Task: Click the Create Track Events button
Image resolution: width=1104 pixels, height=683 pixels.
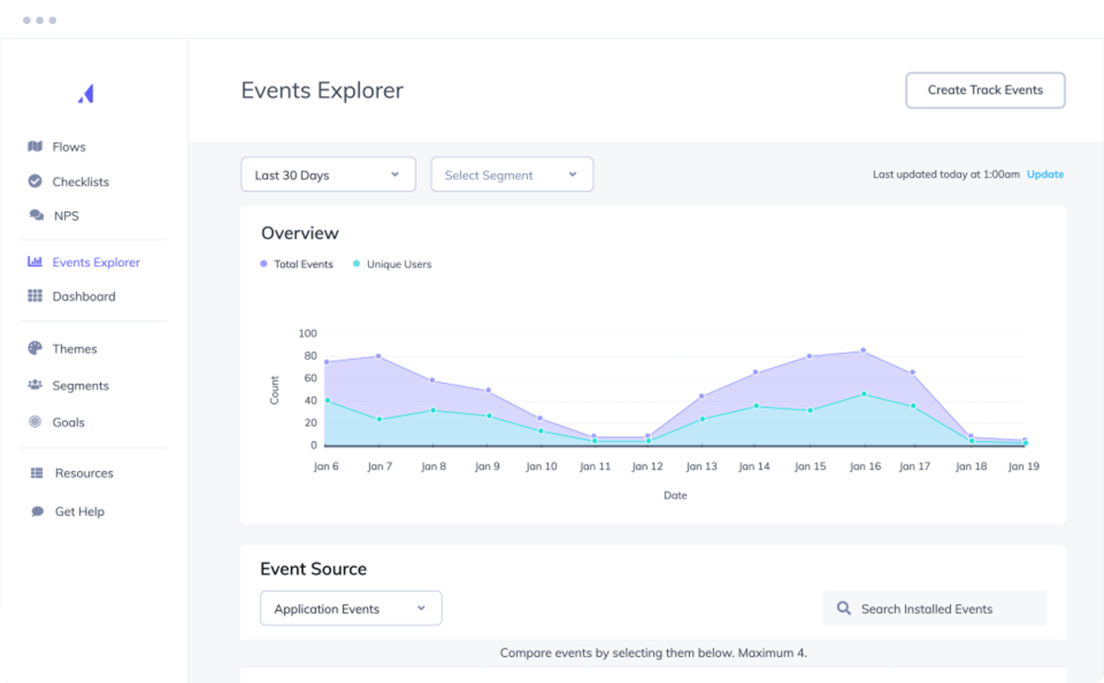Action: point(985,90)
